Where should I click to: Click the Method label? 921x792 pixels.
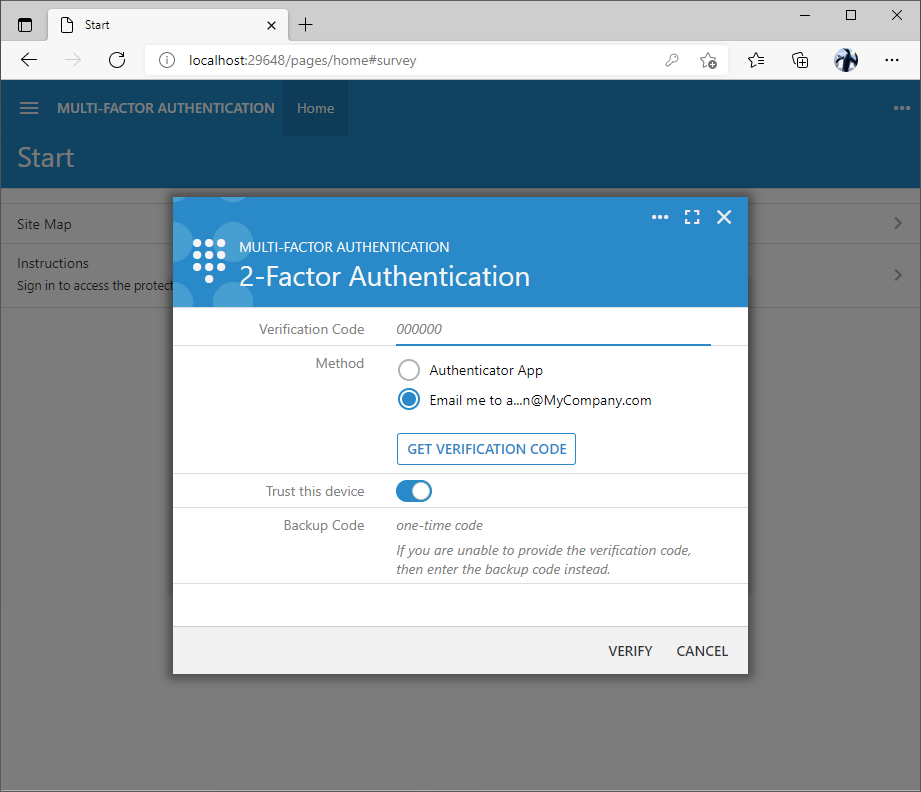(340, 363)
